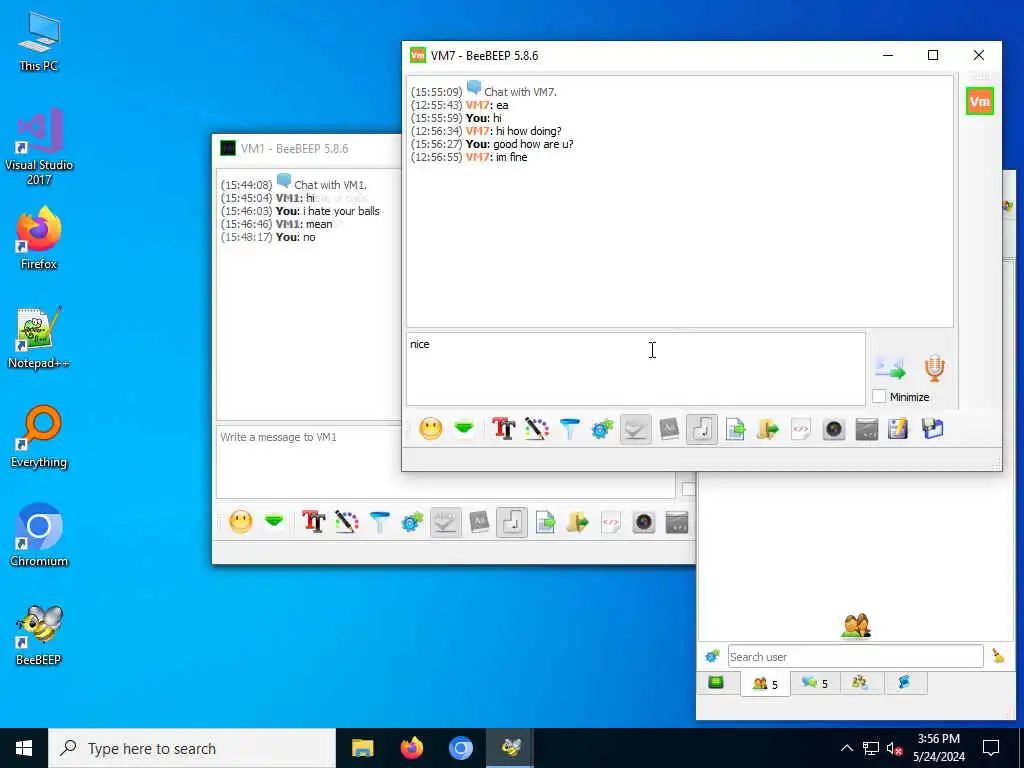Open Visual Studio 2017 desktop shortcut
The width and height of the screenshot is (1024, 768).
tap(39, 148)
